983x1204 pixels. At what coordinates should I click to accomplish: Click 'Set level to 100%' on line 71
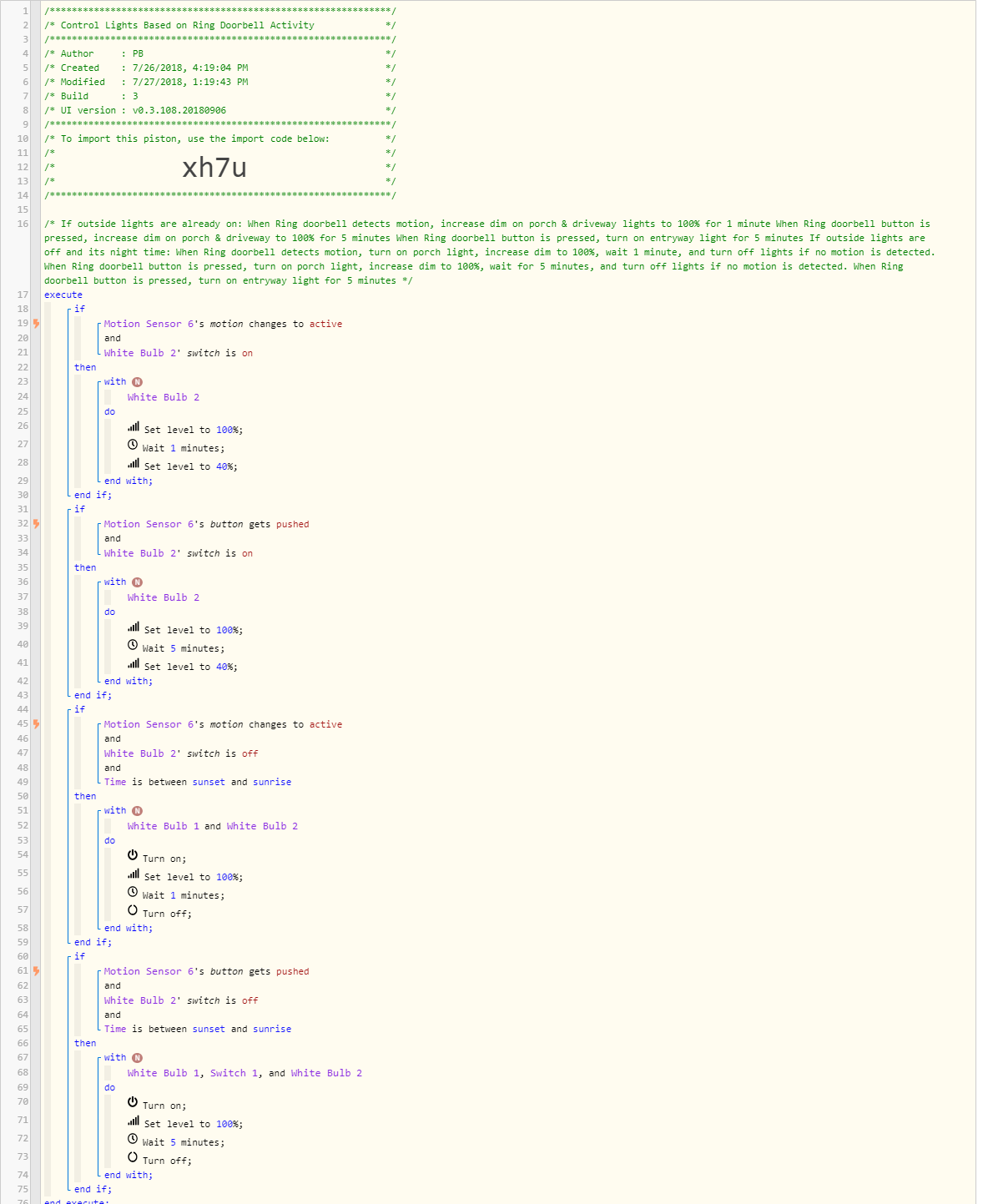click(x=194, y=1124)
